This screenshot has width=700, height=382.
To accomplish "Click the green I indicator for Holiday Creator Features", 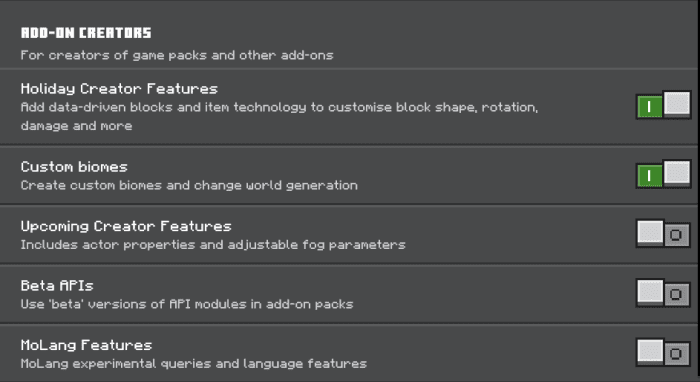I will [649, 107].
